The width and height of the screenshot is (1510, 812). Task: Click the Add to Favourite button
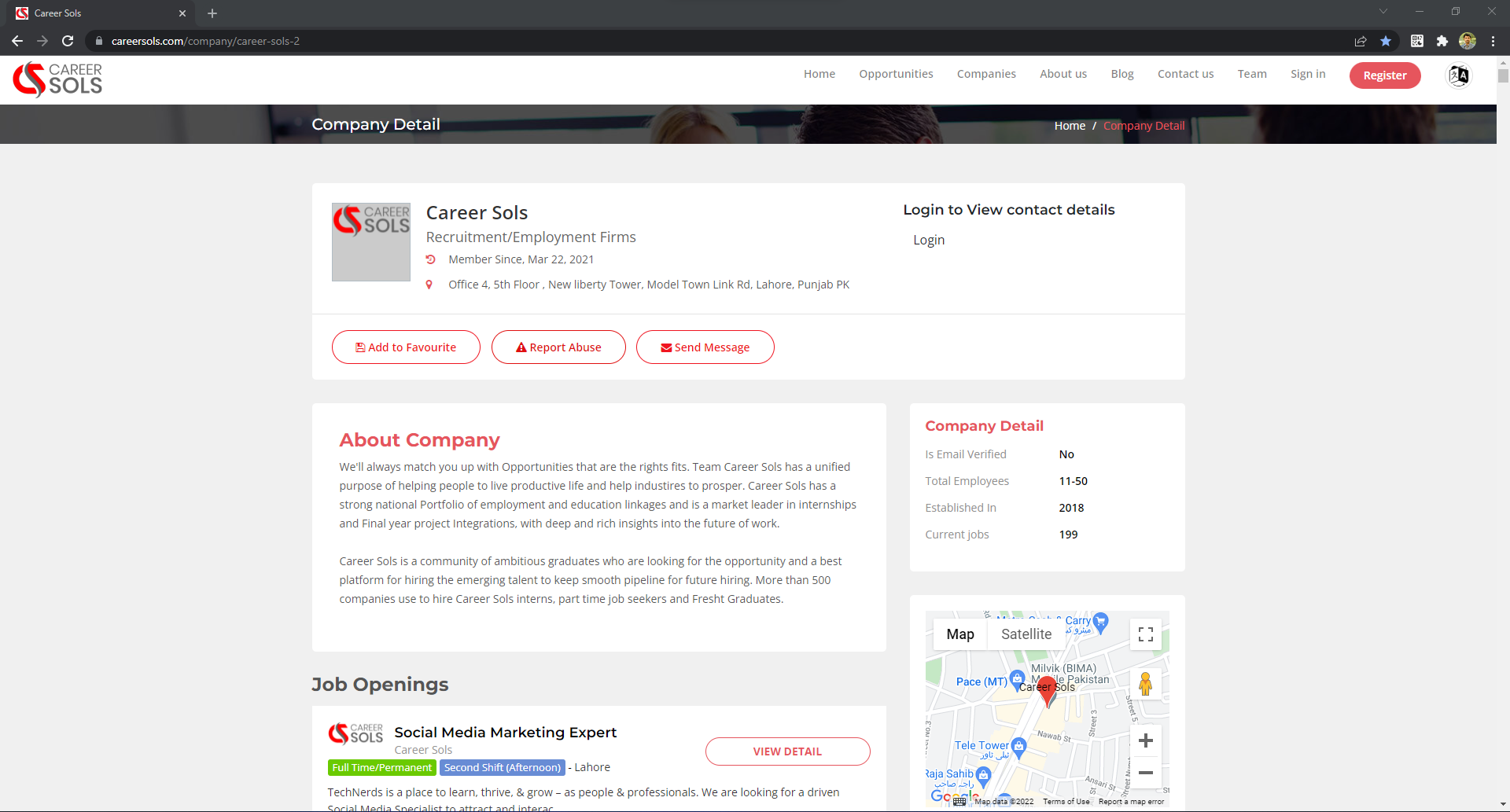coord(406,347)
